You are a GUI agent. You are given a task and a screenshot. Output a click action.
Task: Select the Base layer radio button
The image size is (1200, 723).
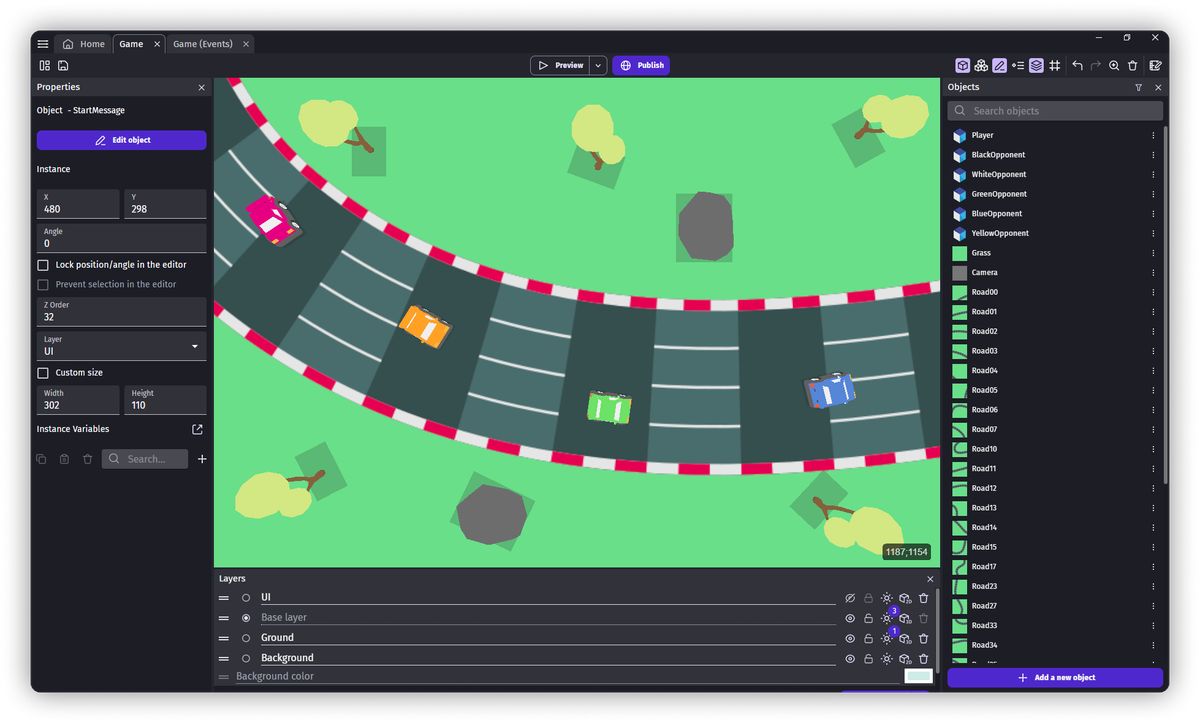click(246, 617)
